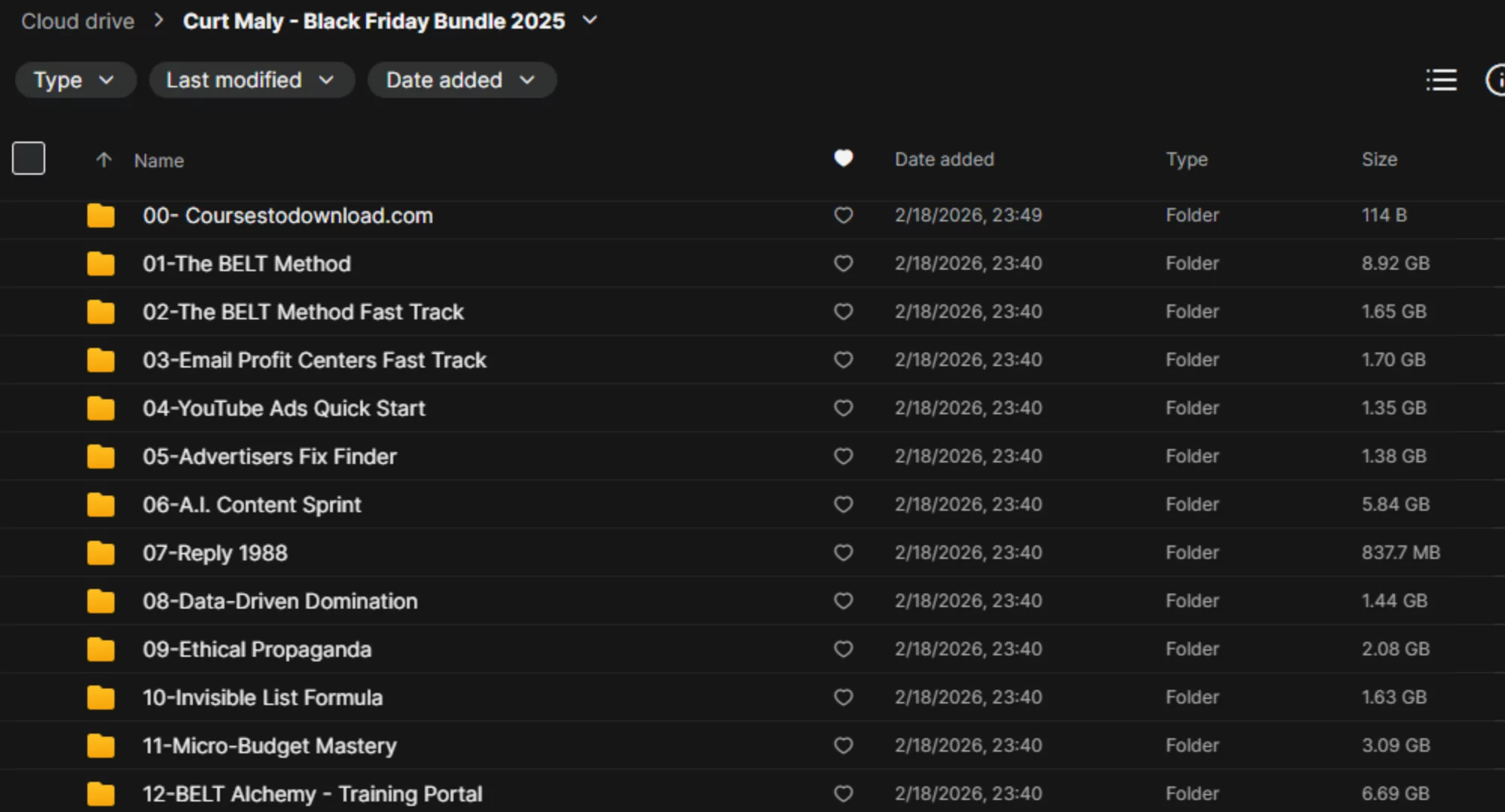Click the folder icon of 01-The BELT Method
The height and width of the screenshot is (812, 1505).
pyautogui.click(x=100, y=263)
